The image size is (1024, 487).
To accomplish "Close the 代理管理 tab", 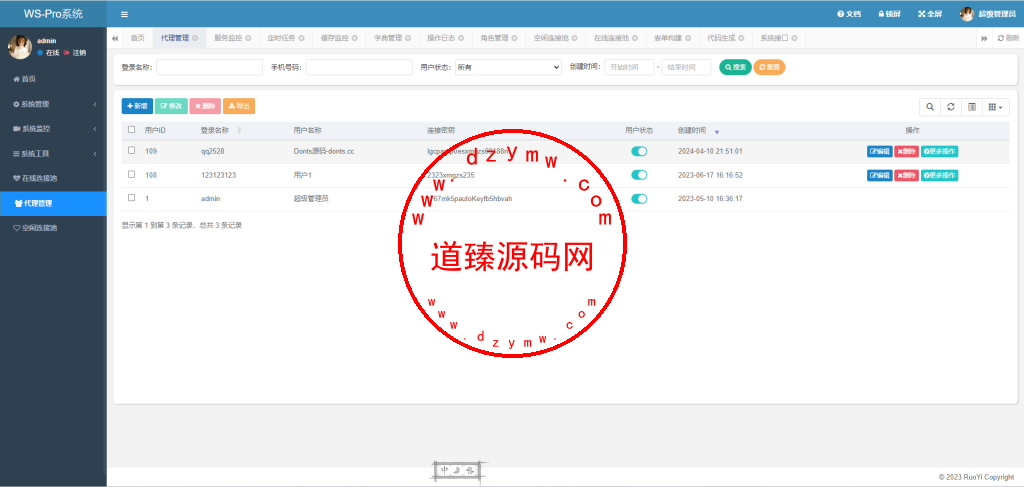I will [195, 39].
